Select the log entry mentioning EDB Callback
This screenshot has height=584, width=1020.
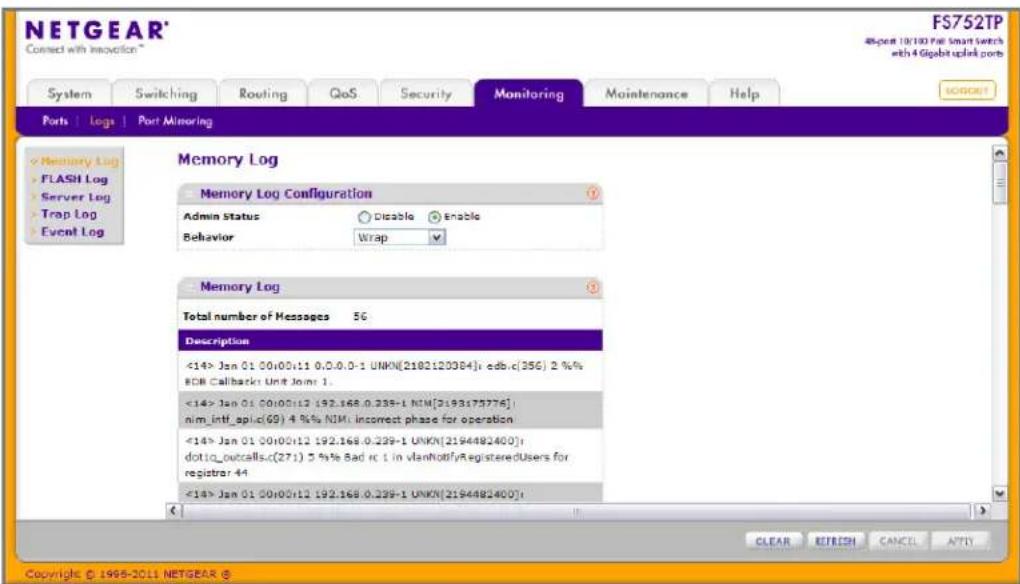[x=390, y=373]
